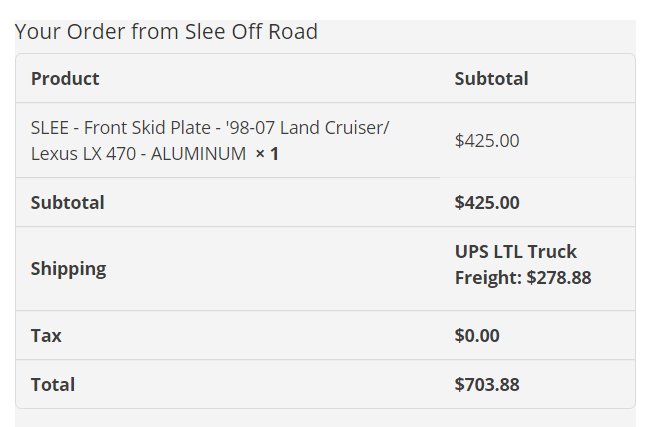664x427 pixels.
Task: Click the UPS LTL Truck shipping method
Action: (515, 252)
